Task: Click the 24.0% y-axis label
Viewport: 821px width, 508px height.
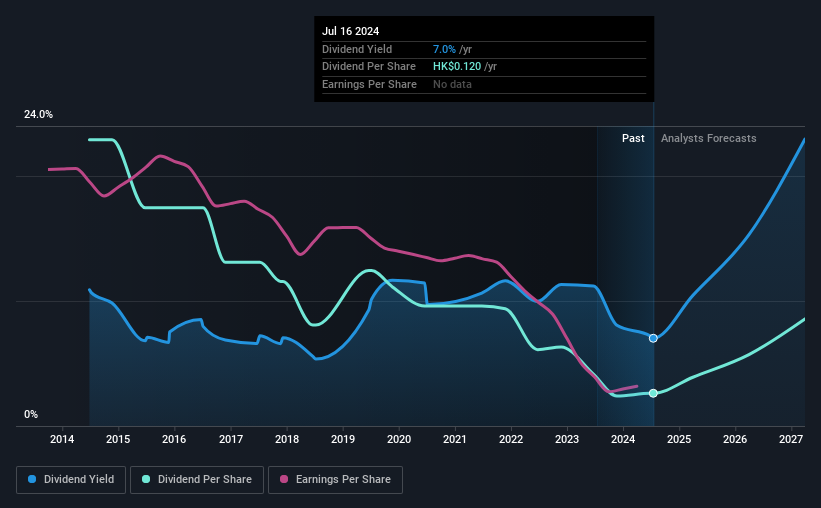Action: click(38, 115)
